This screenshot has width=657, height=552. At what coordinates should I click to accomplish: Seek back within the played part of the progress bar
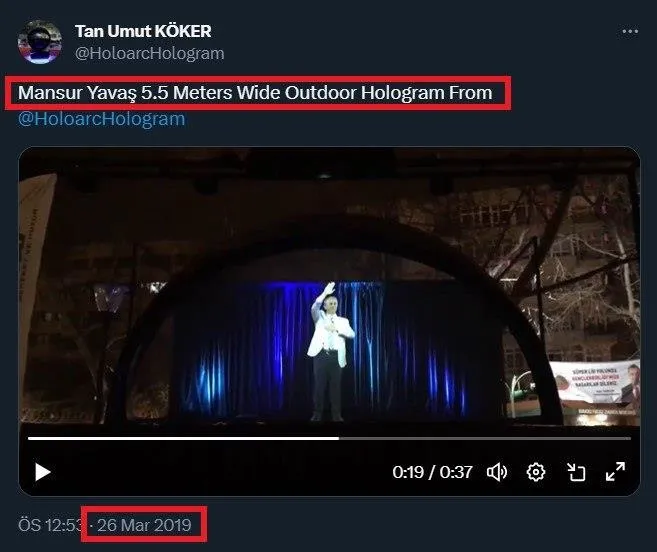(x=180, y=438)
